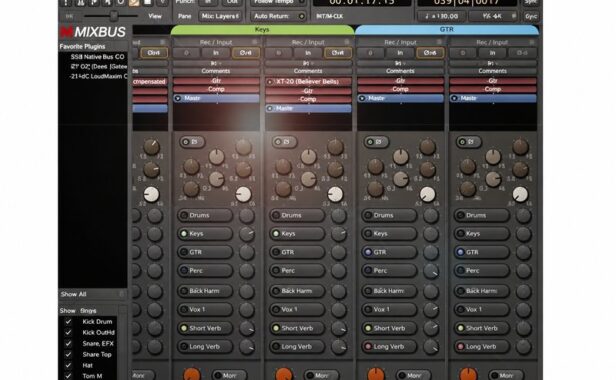Uncheck Kick Drum in the Show list
The height and width of the screenshot is (380, 616).
(x=68, y=321)
